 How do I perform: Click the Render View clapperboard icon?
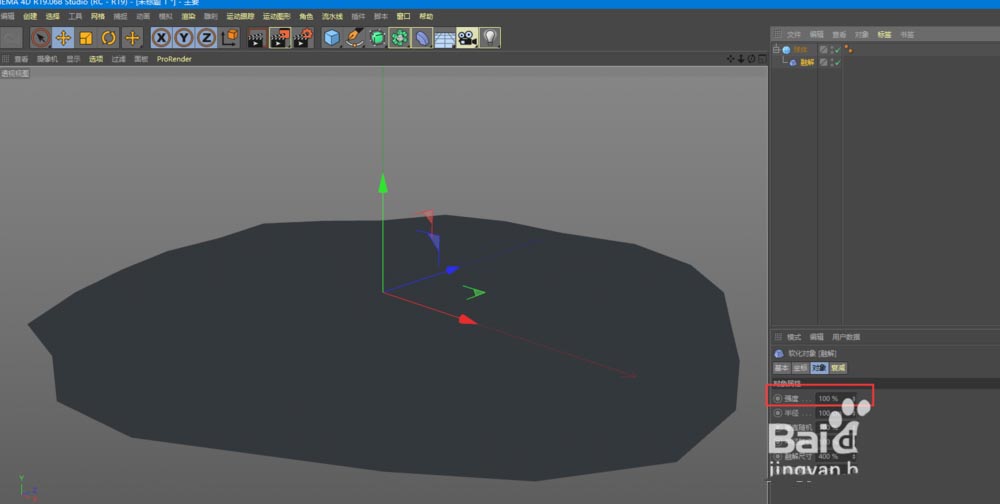[256, 38]
